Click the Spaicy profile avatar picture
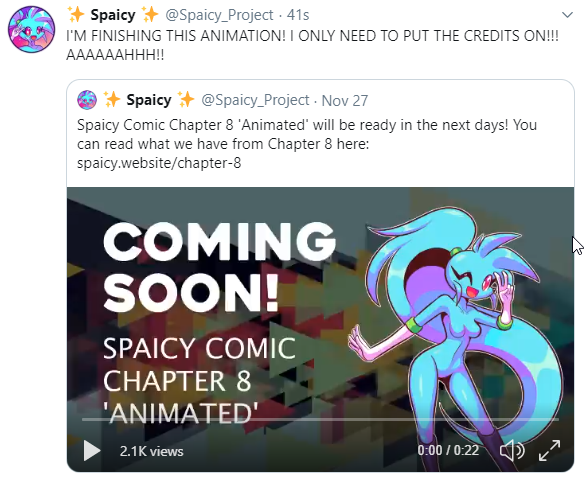Screen dimensions: 584x482 pyautogui.click(x=32, y=29)
